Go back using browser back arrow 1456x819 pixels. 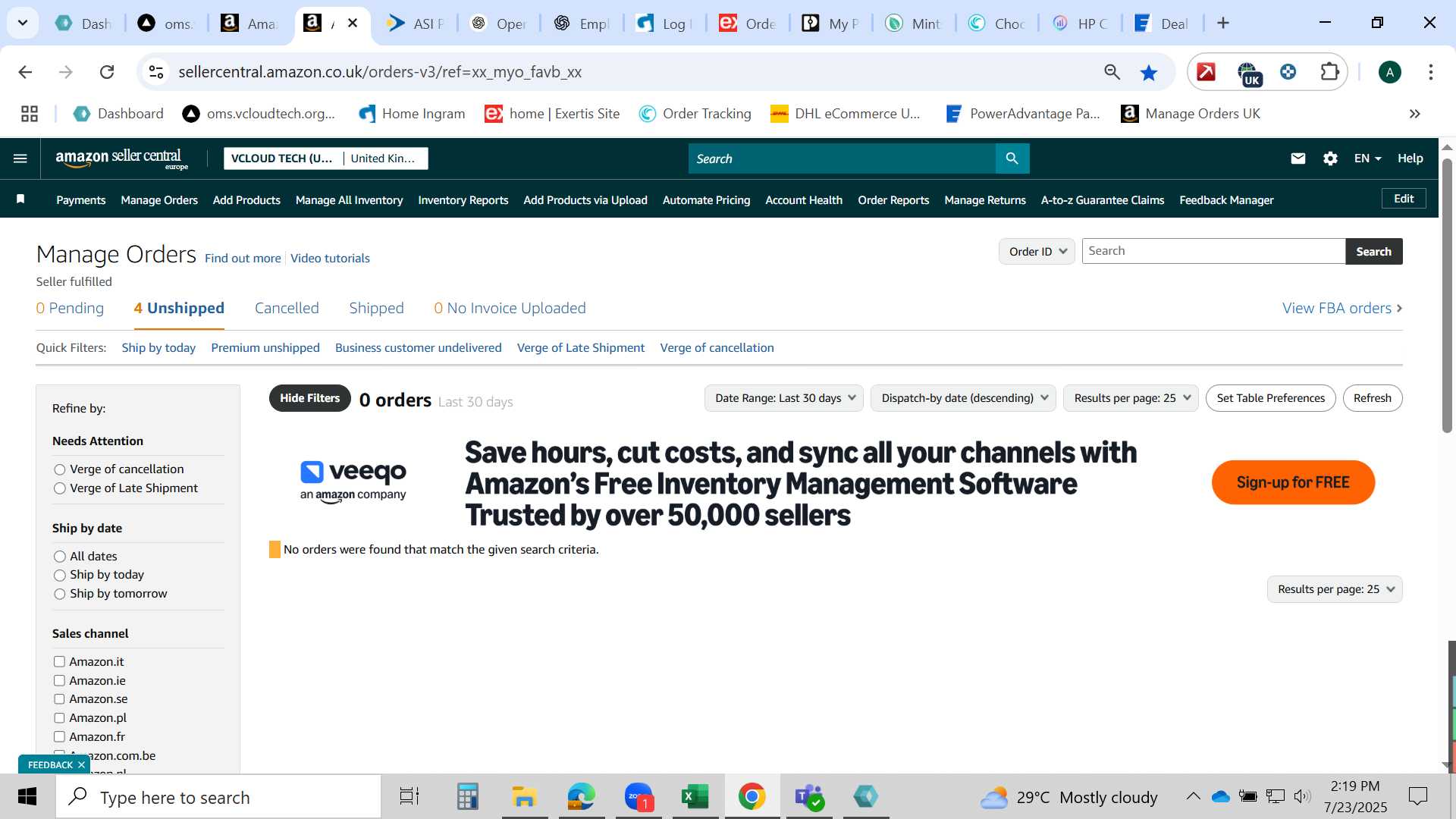click(25, 72)
